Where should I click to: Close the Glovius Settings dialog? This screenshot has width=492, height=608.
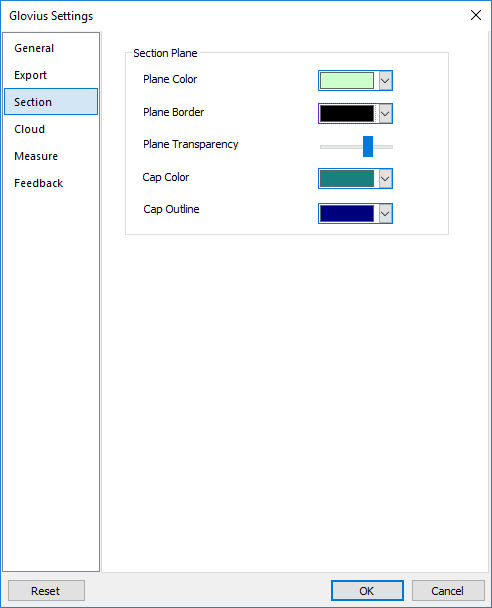(476, 15)
